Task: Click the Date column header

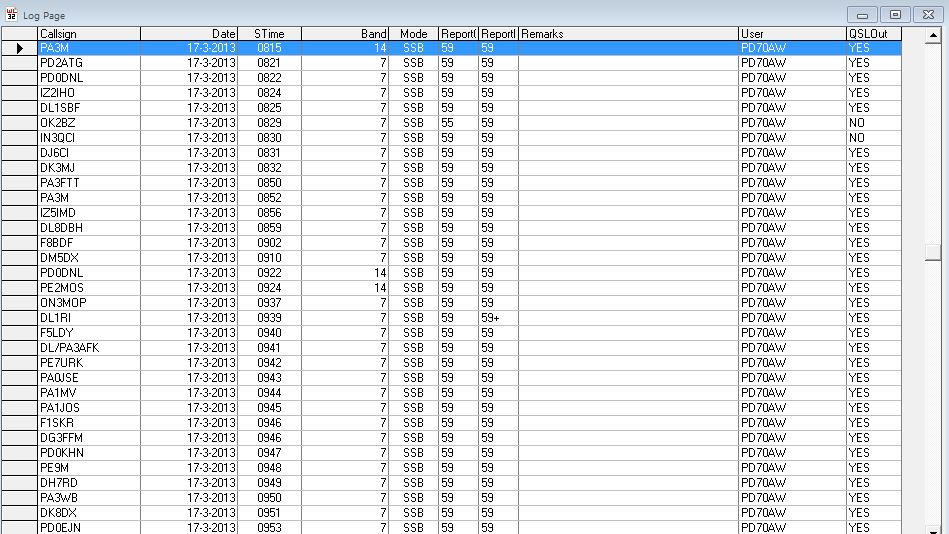Action: click(x=189, y=34)
